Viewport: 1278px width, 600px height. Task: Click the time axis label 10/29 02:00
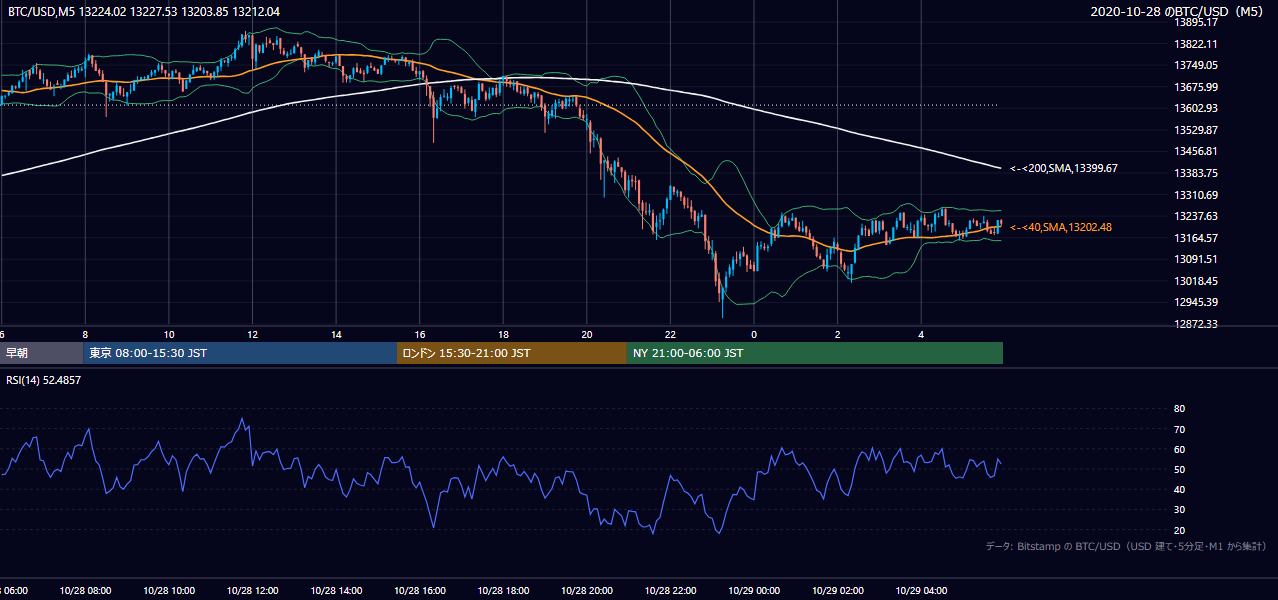[x=837, y=590]
